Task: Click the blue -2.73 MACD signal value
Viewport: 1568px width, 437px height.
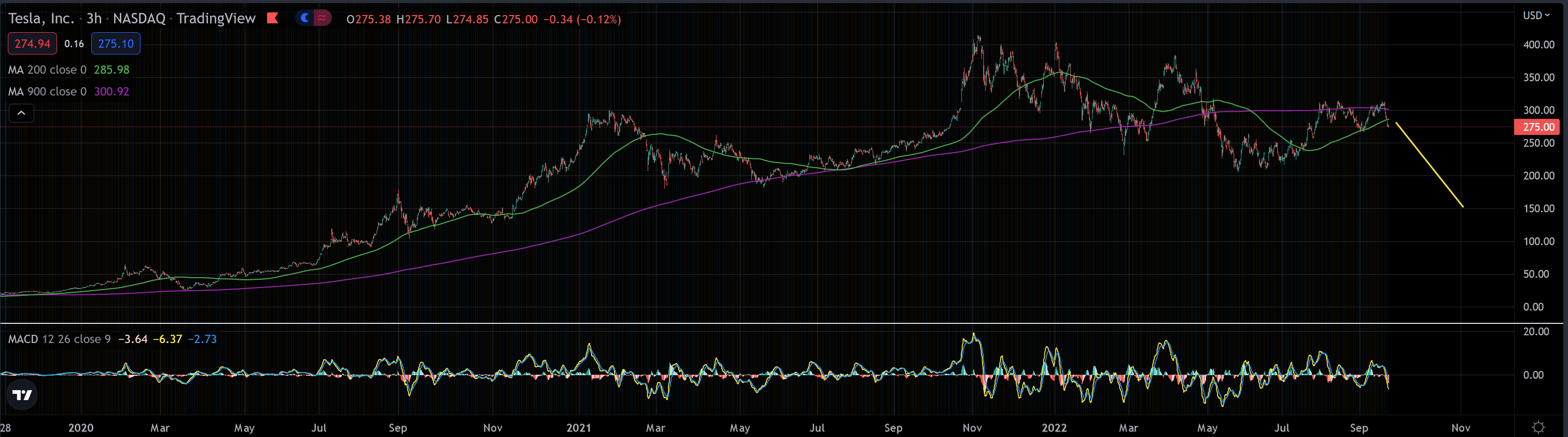Action: (202, 339)
